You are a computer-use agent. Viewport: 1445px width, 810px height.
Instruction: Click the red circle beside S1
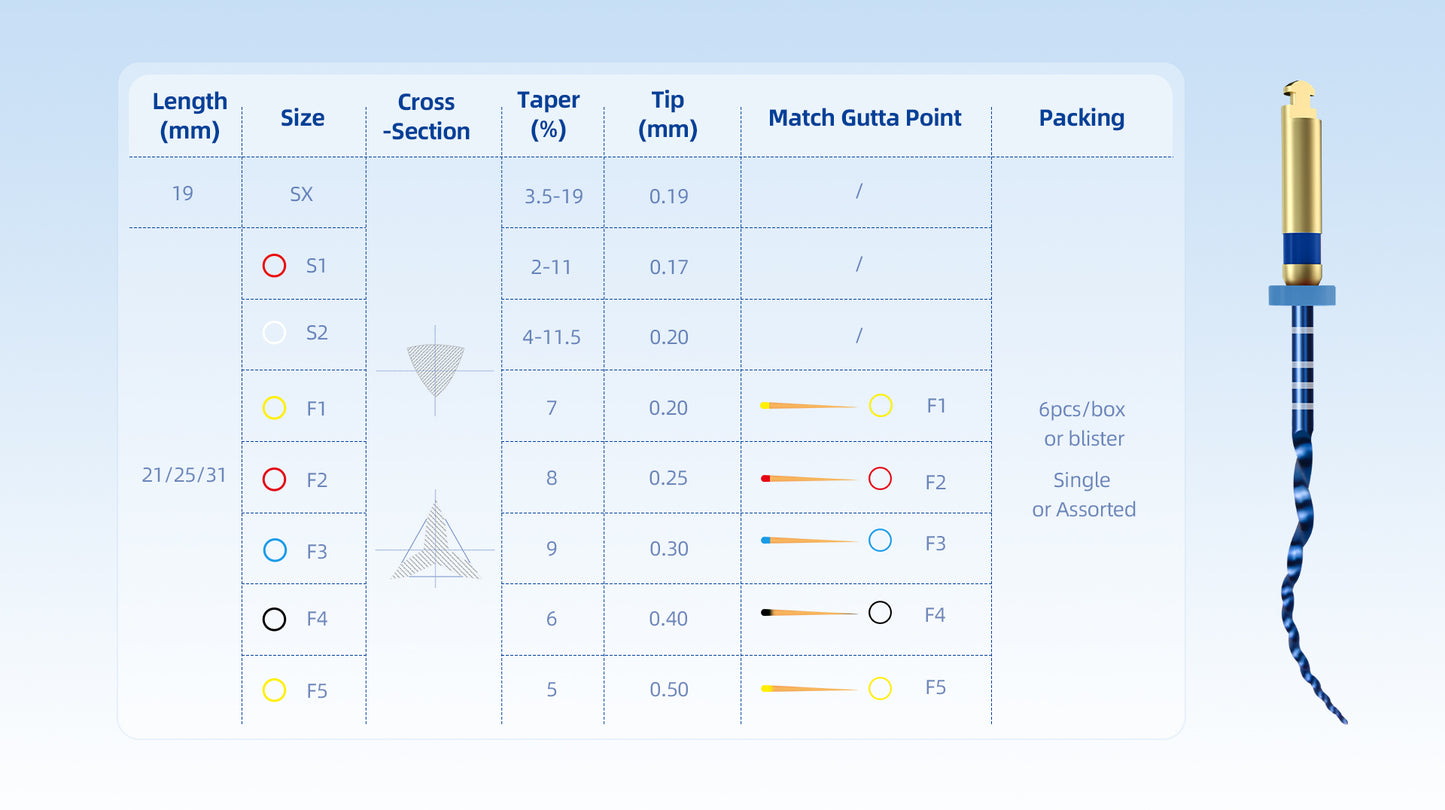[274, 266]
